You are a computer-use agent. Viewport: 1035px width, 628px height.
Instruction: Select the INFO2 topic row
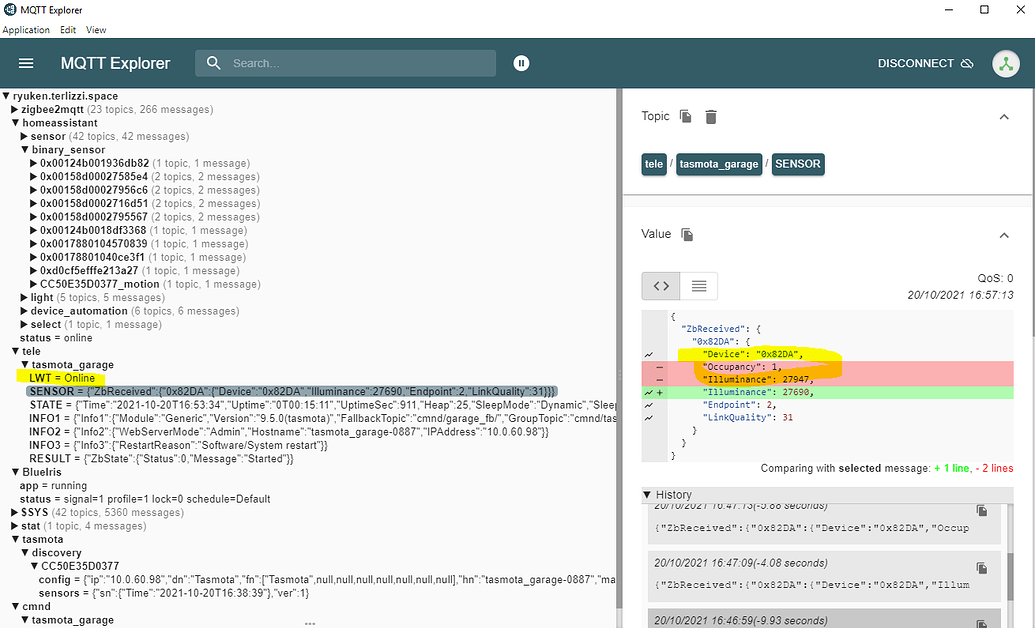[288, 432]
